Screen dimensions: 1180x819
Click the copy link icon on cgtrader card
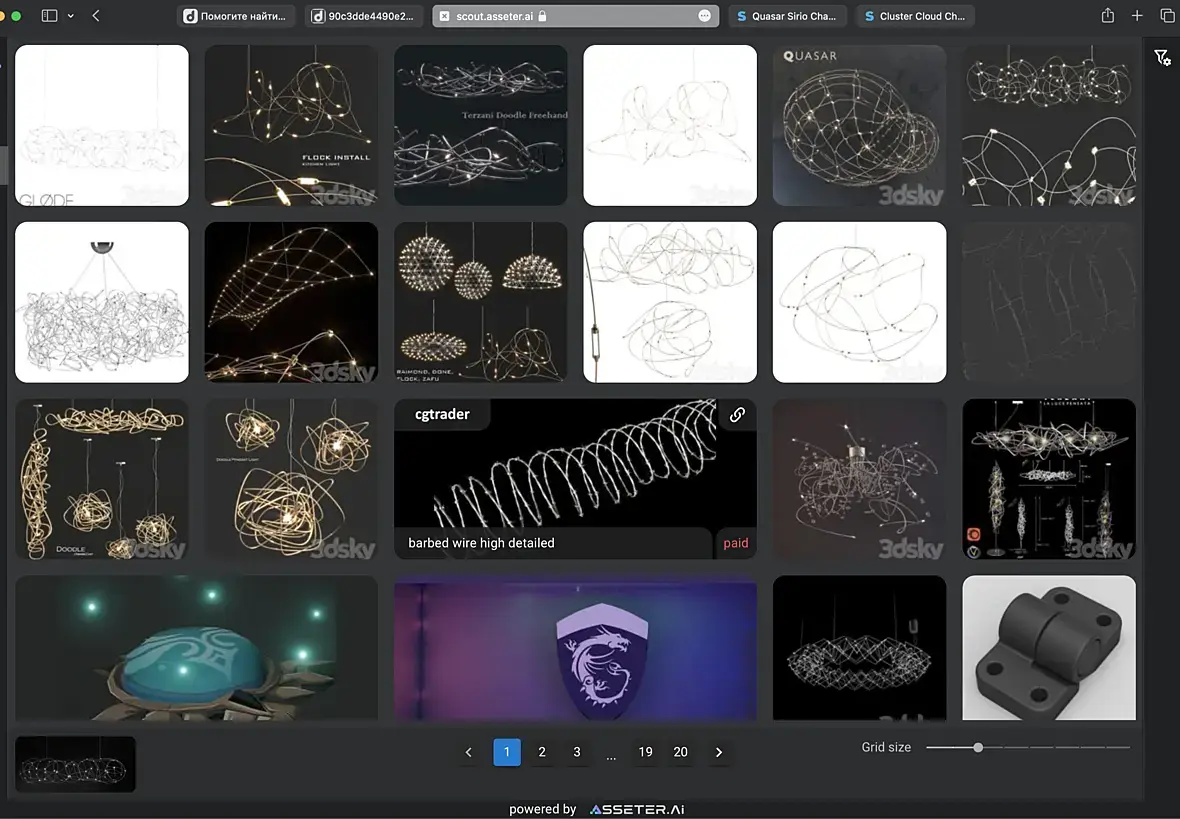[737, 415]
